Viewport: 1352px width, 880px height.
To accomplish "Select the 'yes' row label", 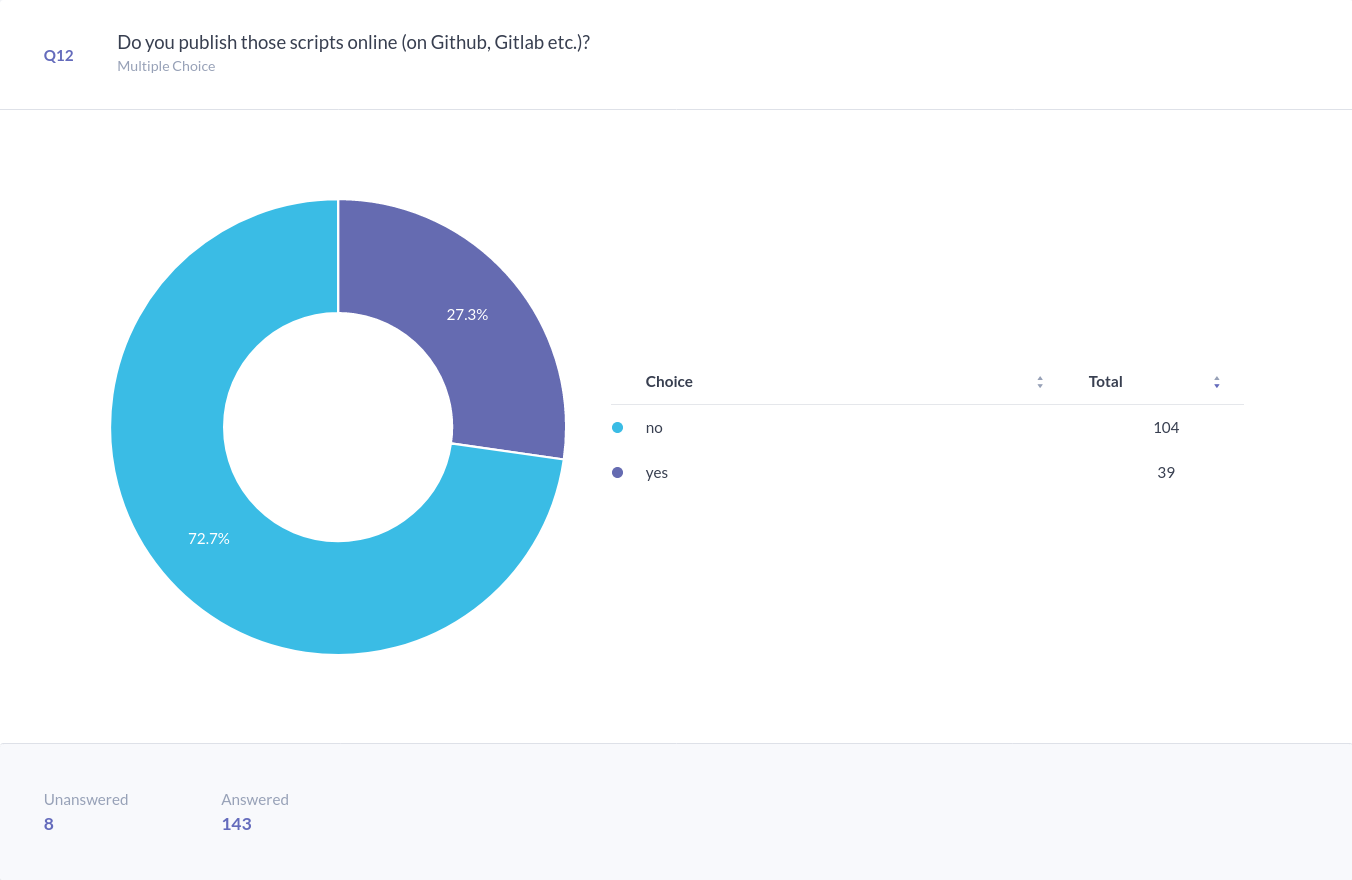I will click(657, 473).
